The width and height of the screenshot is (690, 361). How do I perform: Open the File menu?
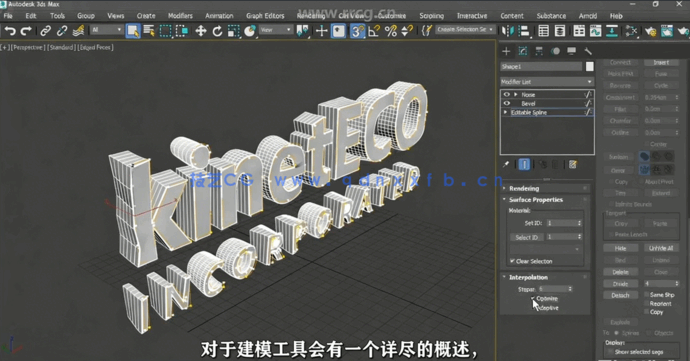8,15
